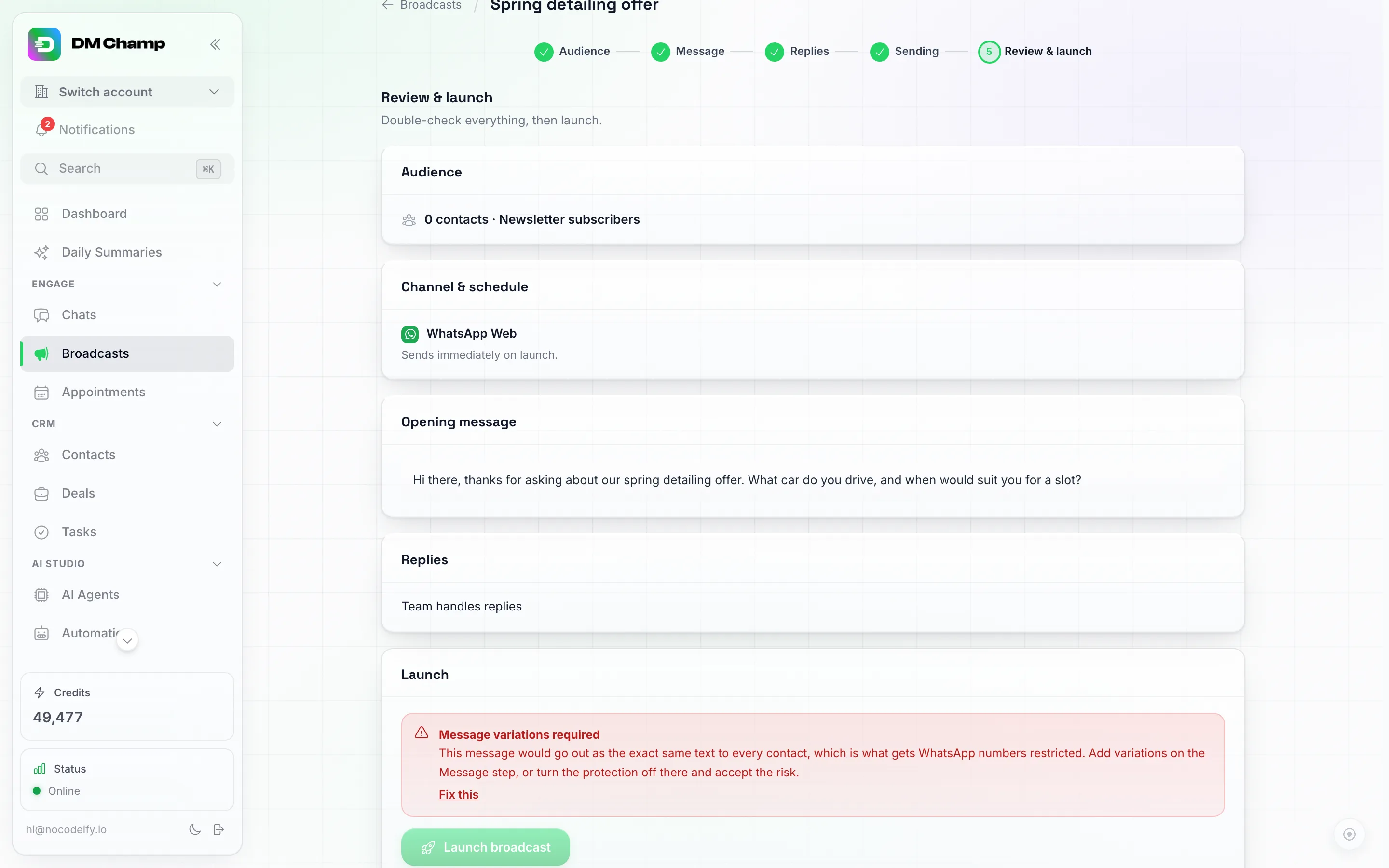Open Notifications bell with badge

point(42,129)
